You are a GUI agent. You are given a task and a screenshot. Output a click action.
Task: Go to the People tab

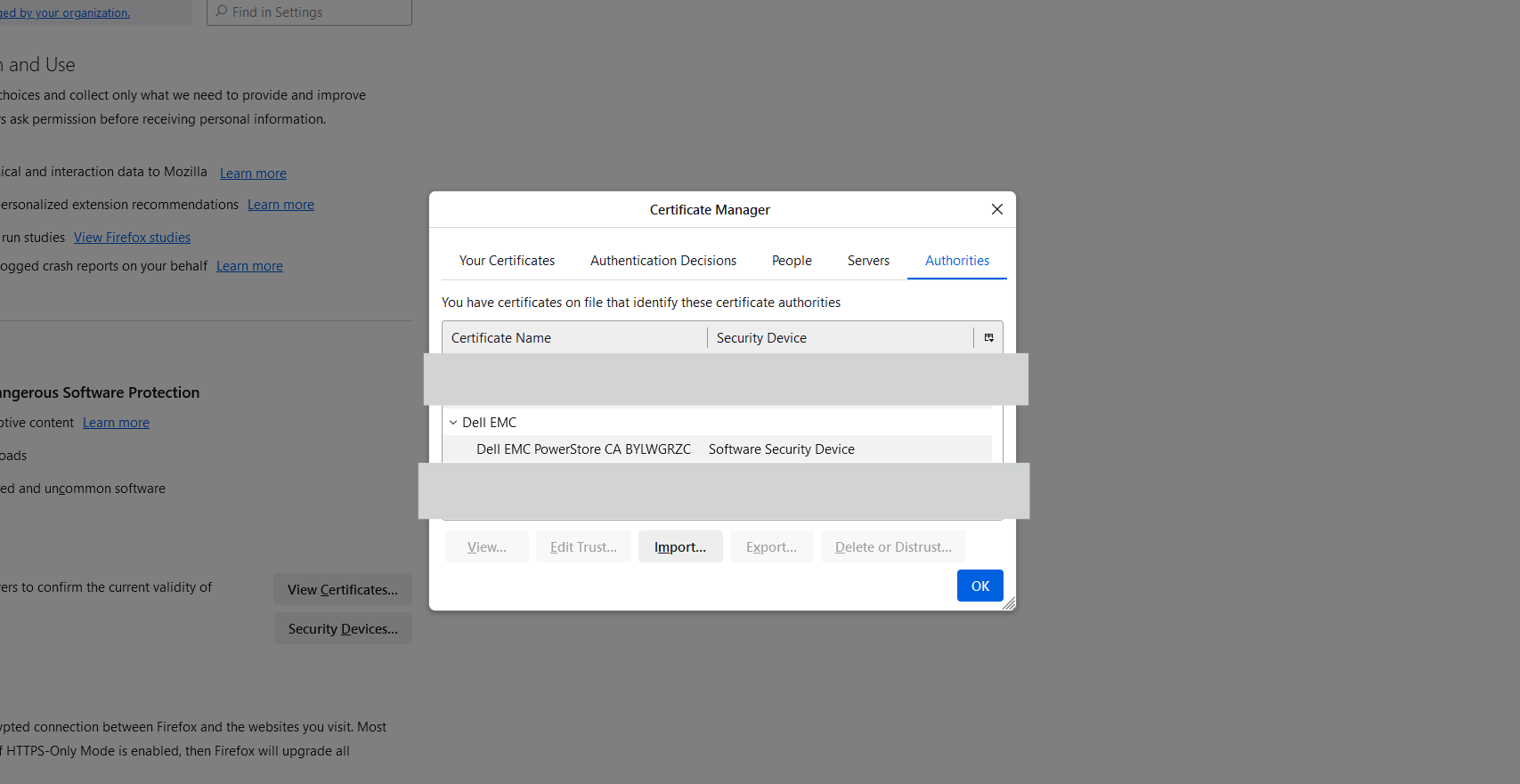point(792,261)
